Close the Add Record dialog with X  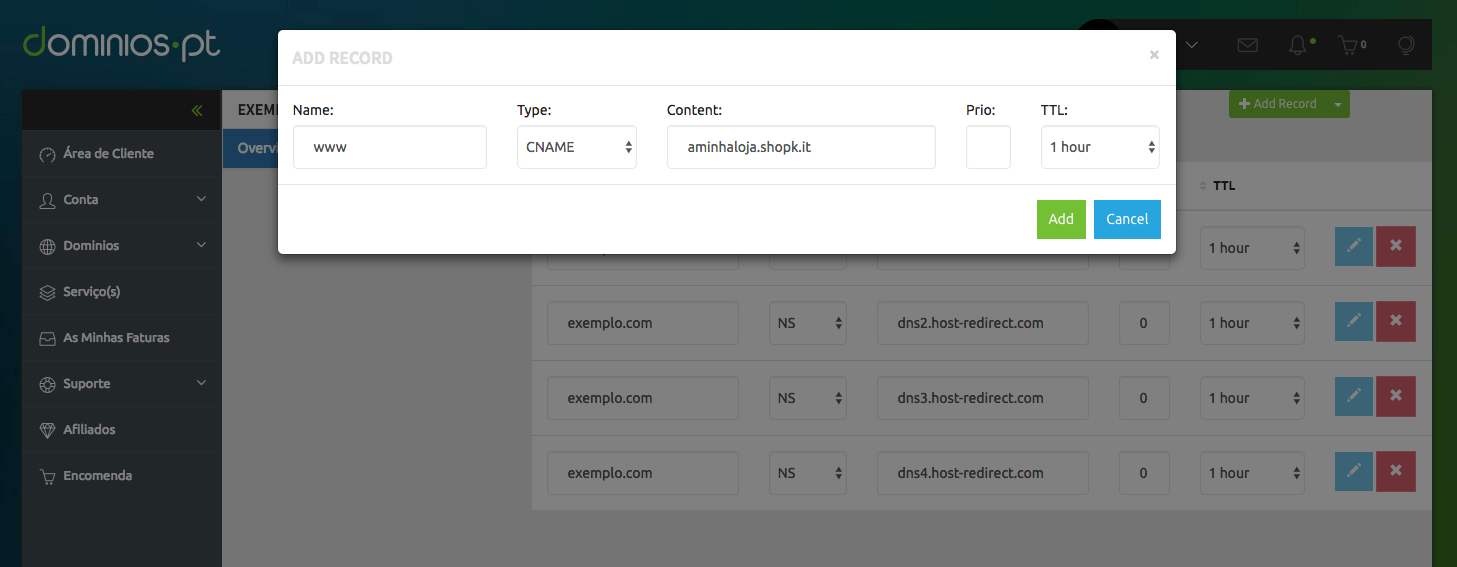tap(1154, 55)
